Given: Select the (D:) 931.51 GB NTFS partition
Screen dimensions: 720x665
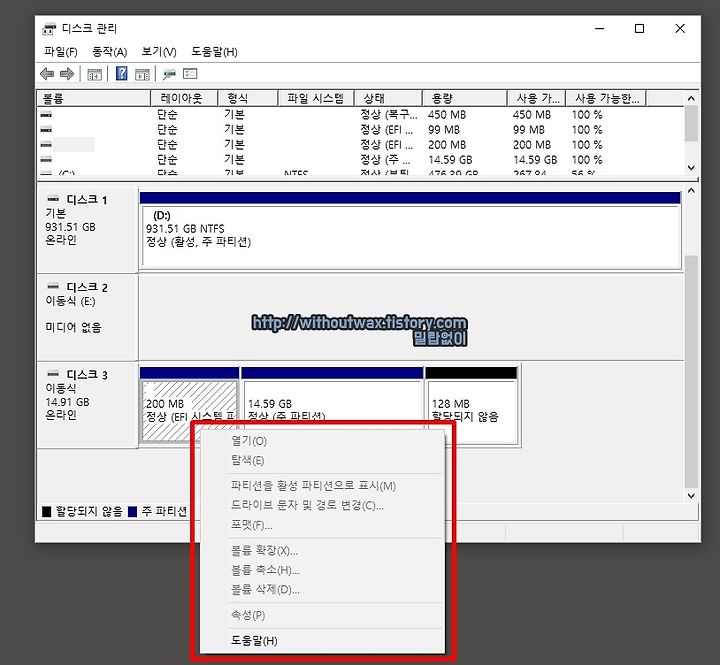Looking at the screenshot, I should (411, 231).
